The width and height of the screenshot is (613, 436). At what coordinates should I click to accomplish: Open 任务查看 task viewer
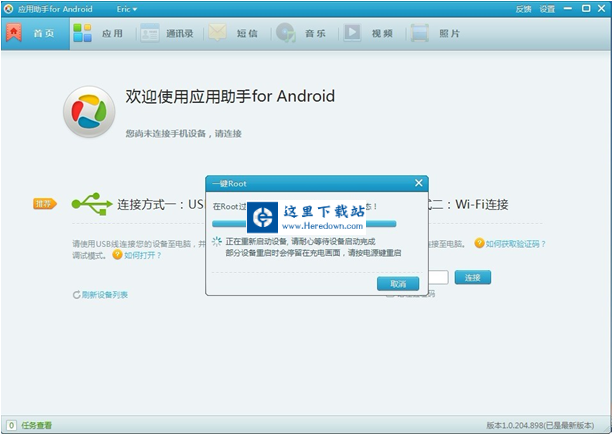pos(36,425)
